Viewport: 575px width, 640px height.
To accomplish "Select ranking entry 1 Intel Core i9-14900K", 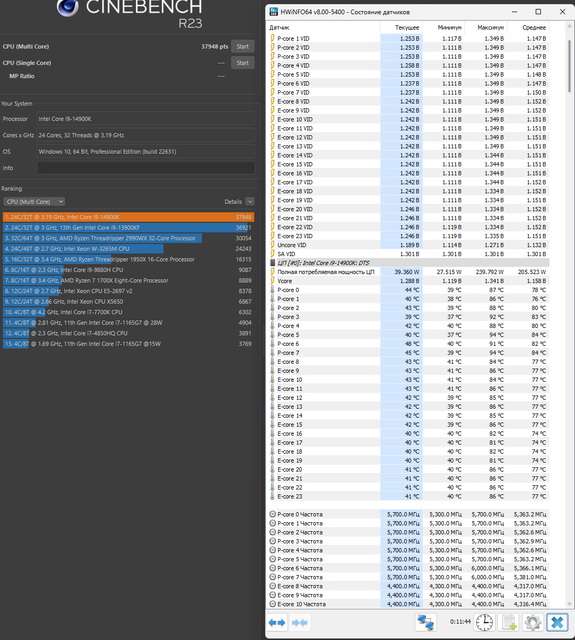I will [128, 217].
